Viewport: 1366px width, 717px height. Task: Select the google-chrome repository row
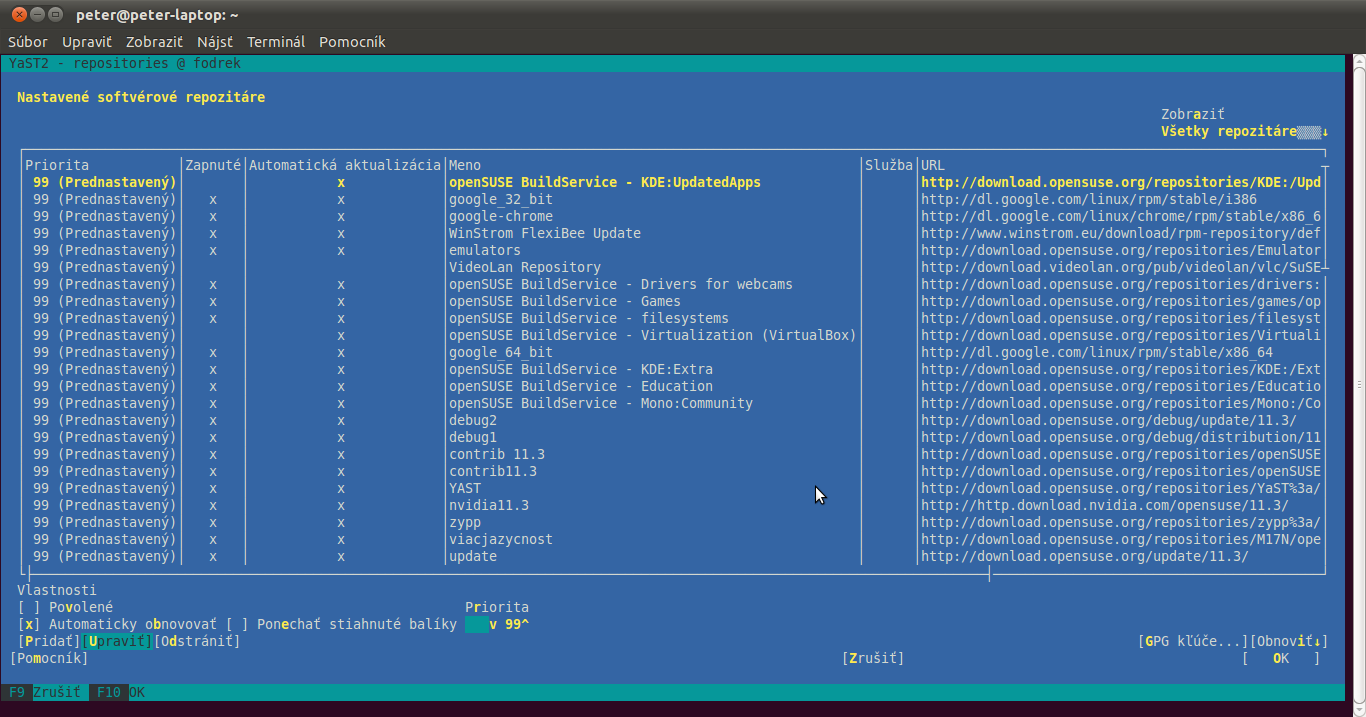pos(673,216)
